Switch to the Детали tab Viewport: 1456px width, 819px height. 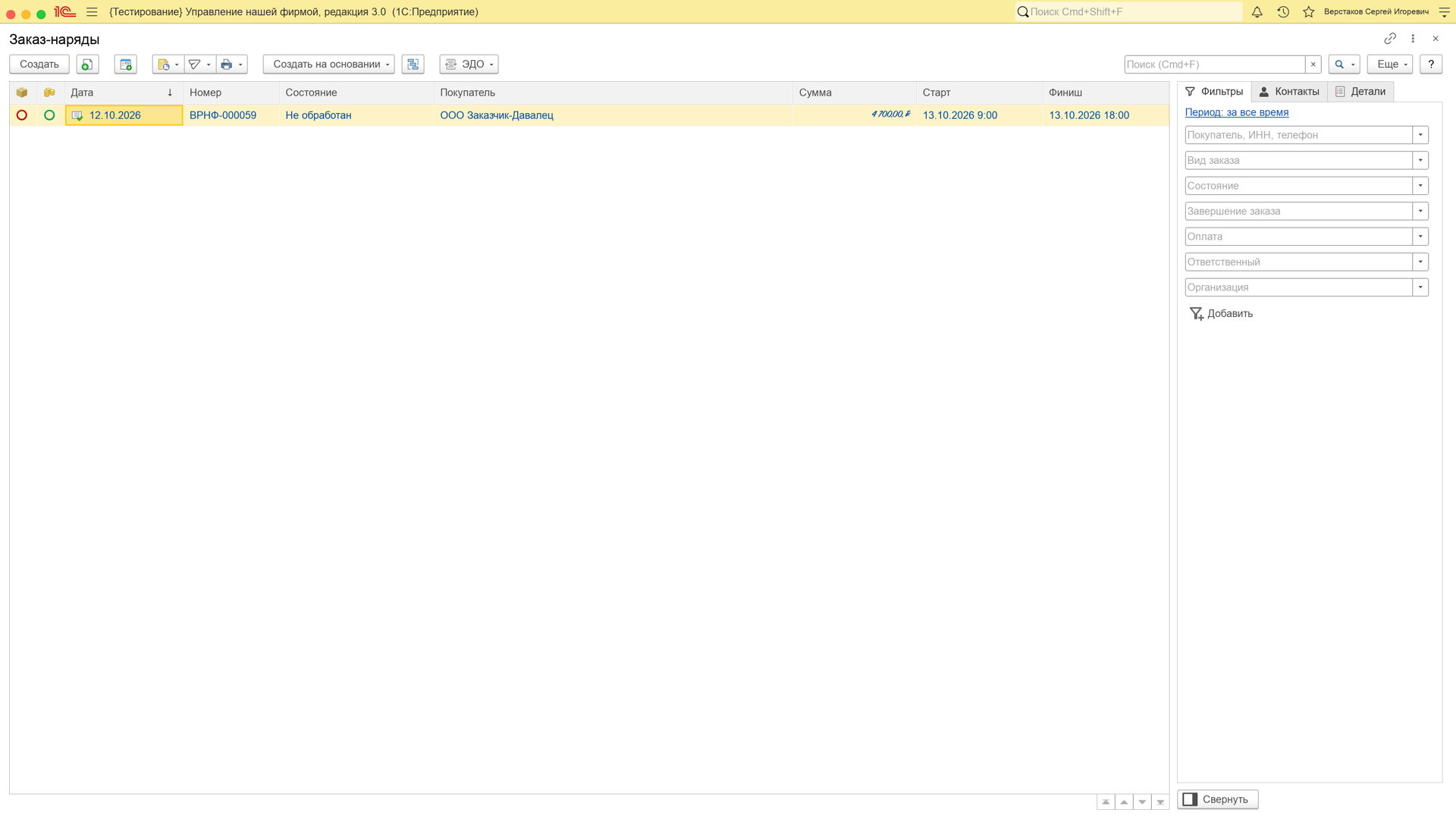(1360, 92)
